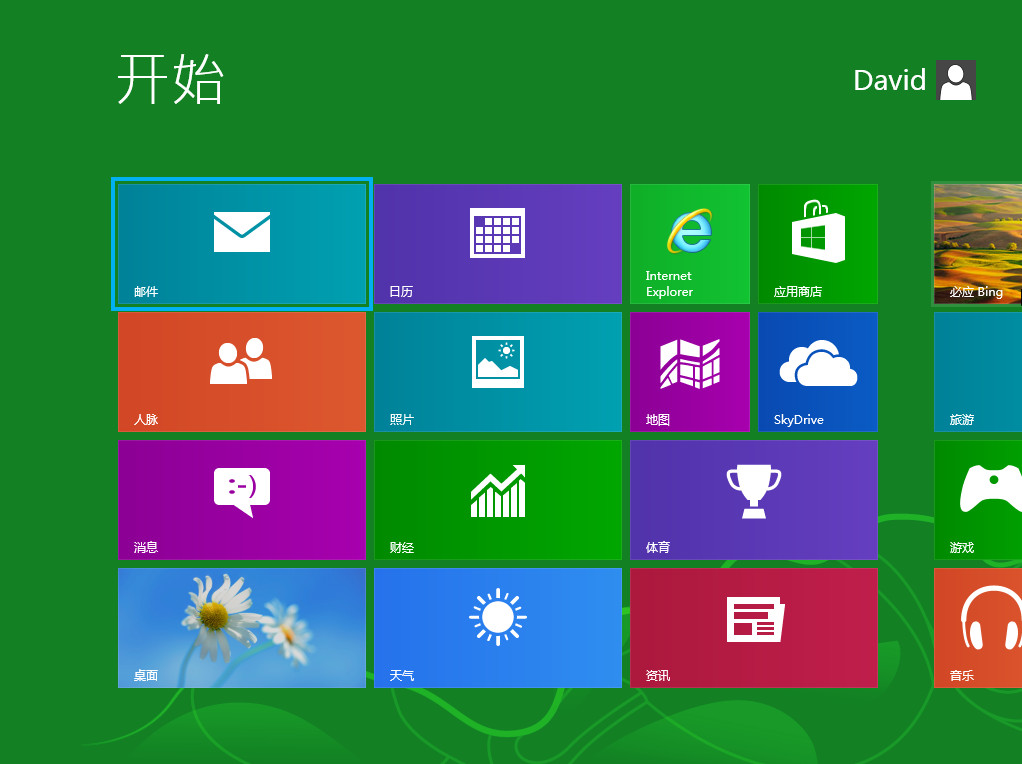
Task: Open the Finance tile (财经)
Action: [498, 500]
